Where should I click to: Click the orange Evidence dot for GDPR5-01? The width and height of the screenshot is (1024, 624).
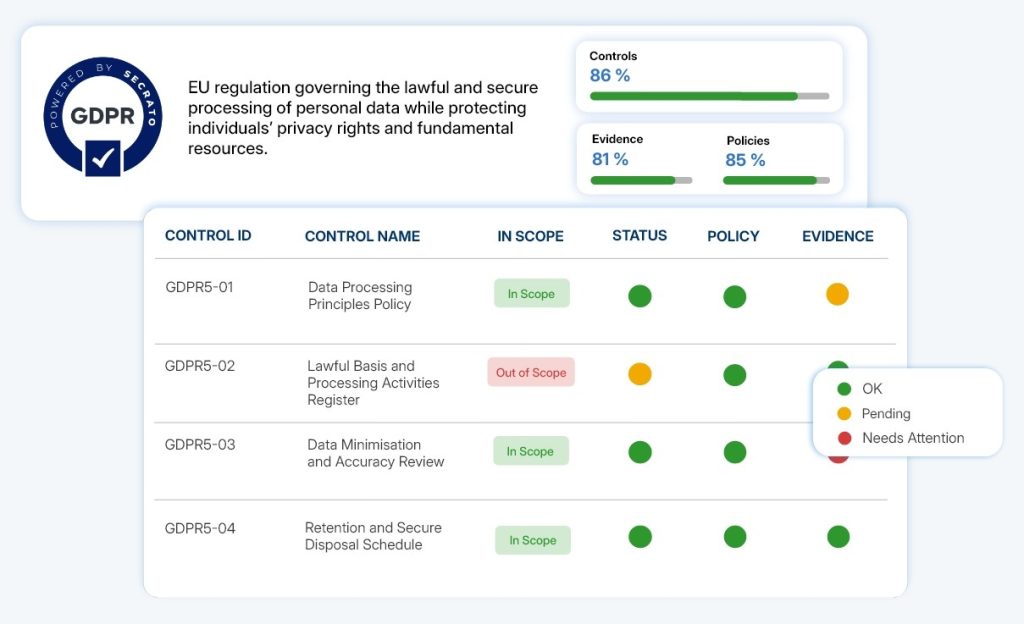(837, 294)
